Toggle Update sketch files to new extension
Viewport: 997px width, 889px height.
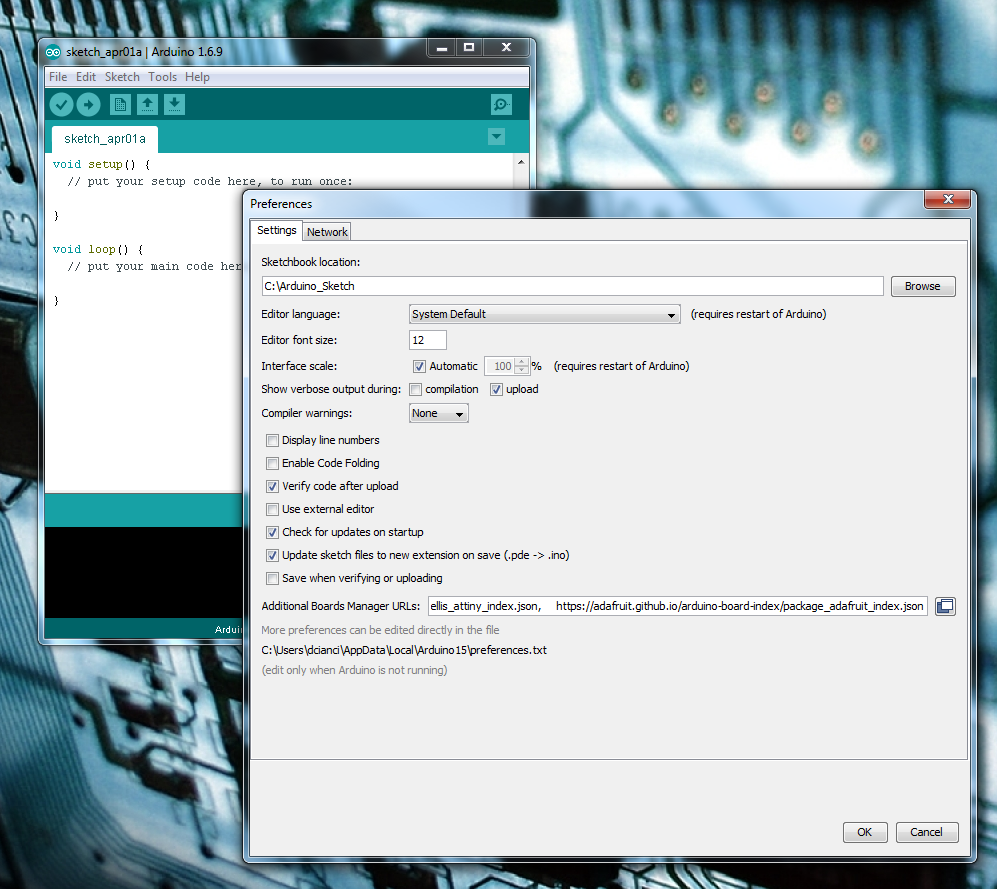point(272,555)
